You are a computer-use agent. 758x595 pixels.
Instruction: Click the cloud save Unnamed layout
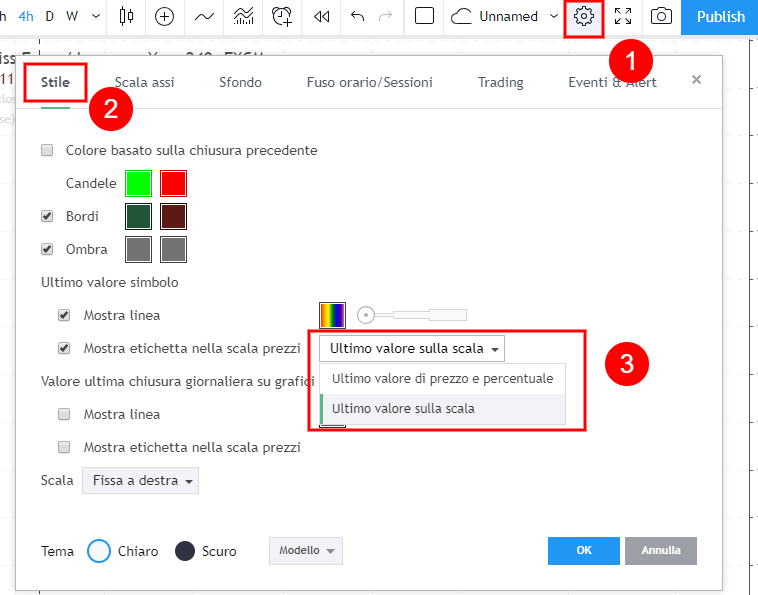pyautogui.click(x=494, y=16)
